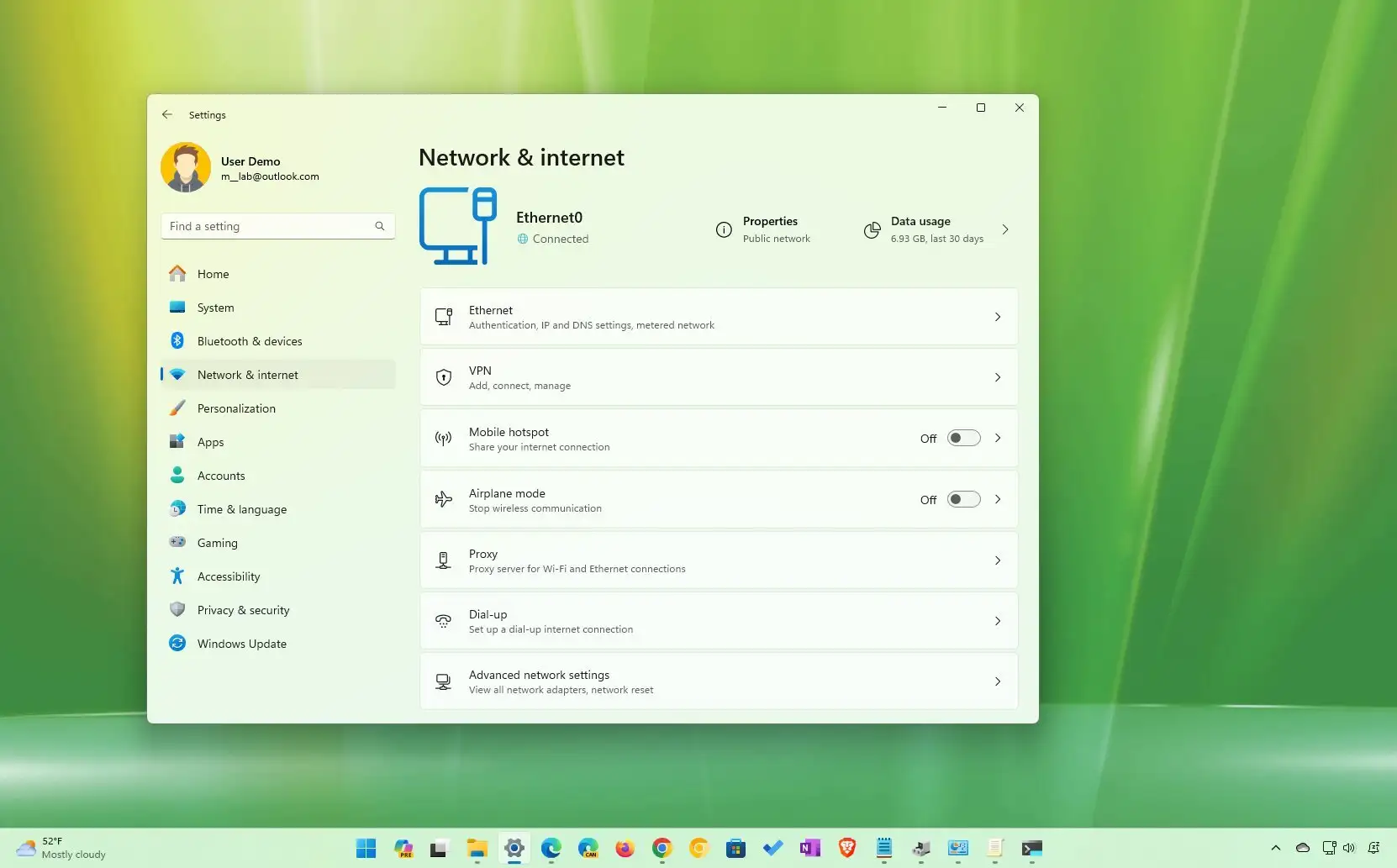
Task: Open Apps settings in the sidebar
Action: [277, 442]
